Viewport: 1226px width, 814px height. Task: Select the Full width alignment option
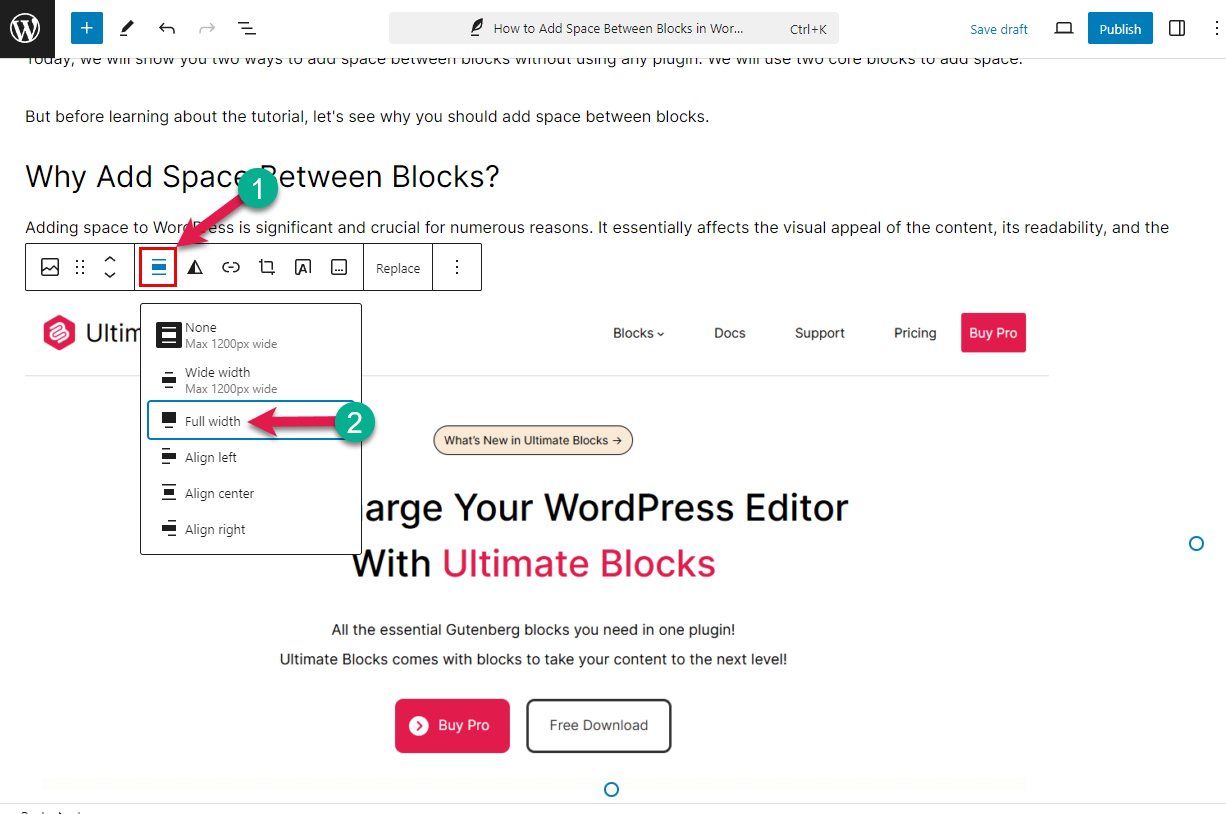pyautogui.click(x=213, y=421)
